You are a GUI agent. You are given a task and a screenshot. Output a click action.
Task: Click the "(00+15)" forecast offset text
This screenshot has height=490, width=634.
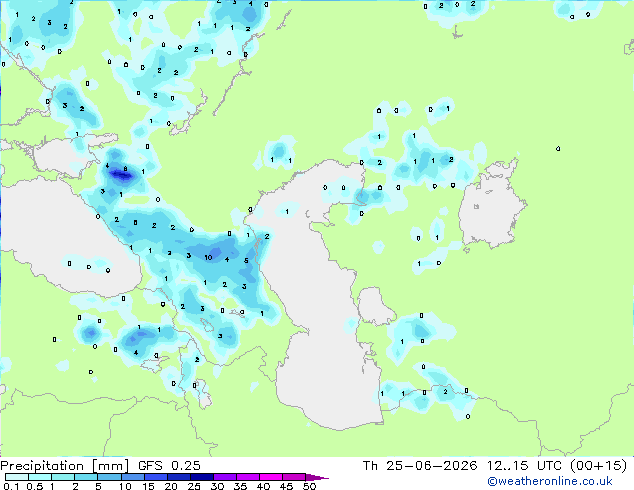click(x=598, y=466)
